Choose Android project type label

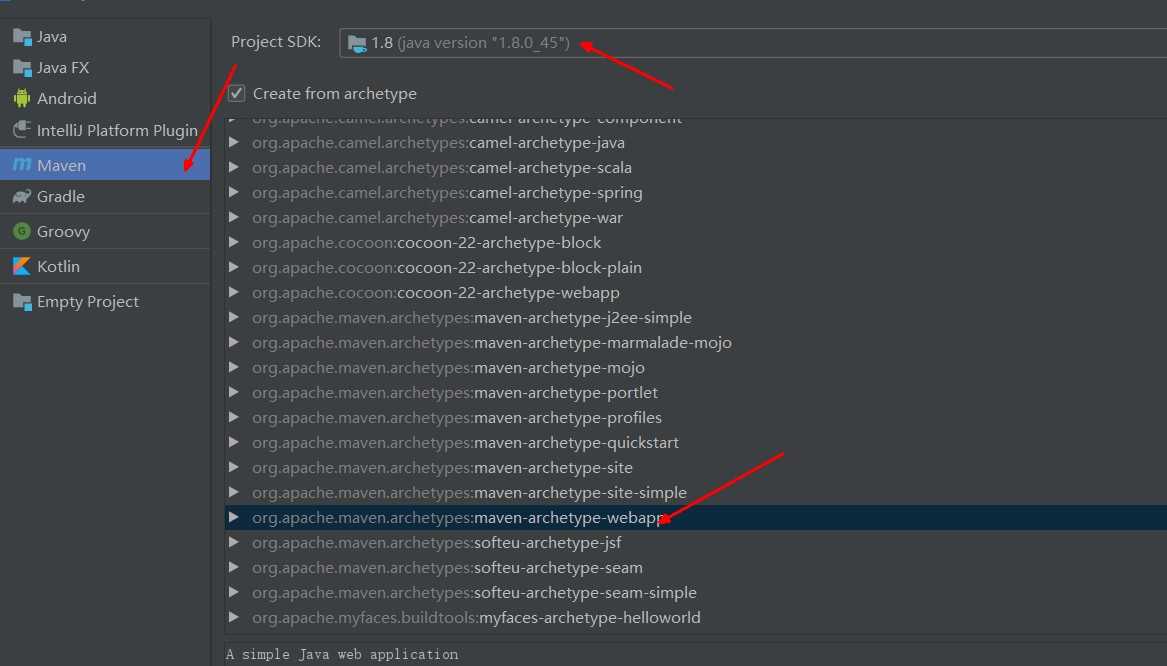[x=67, y=98]
